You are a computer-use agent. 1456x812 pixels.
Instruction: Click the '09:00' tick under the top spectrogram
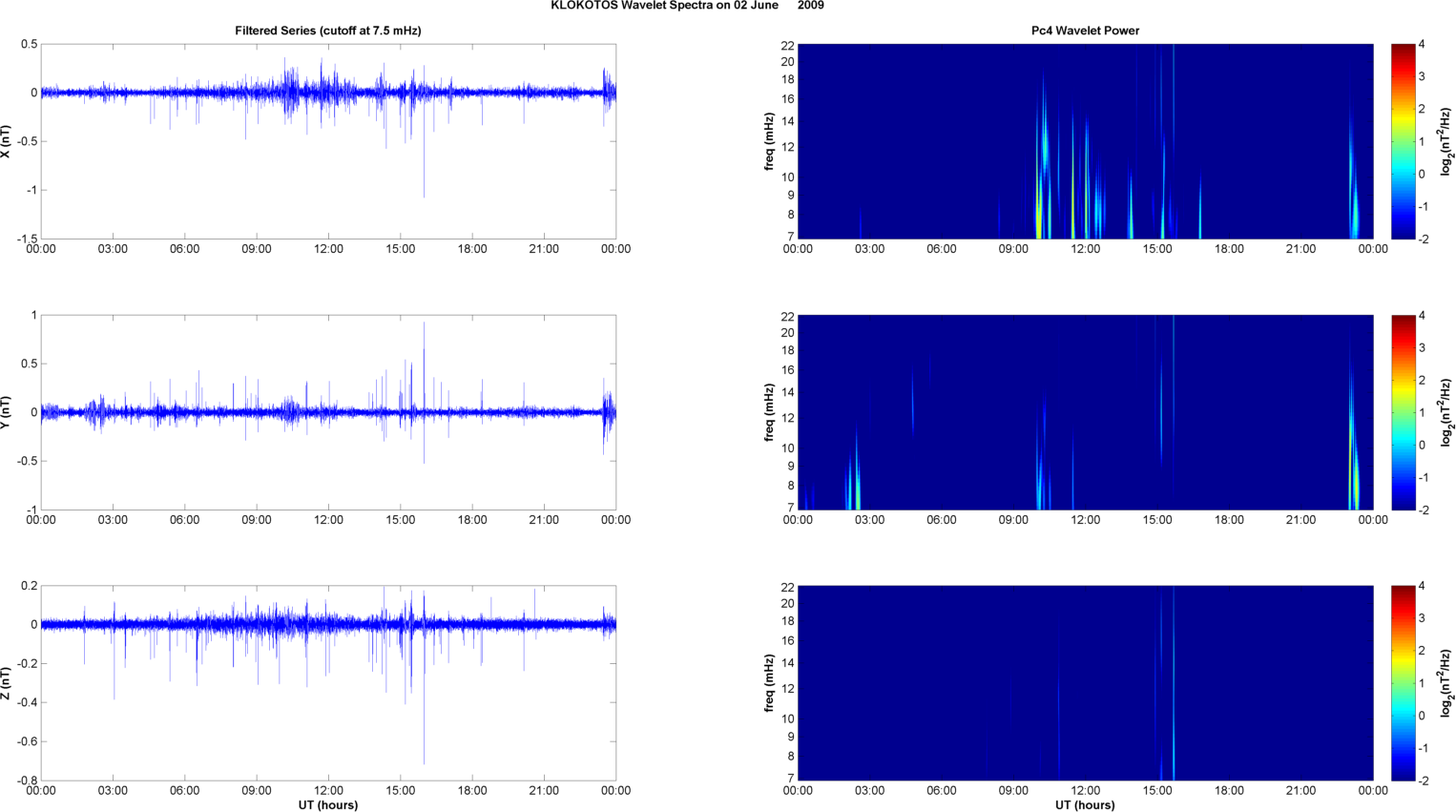(x=1013, y=249)
